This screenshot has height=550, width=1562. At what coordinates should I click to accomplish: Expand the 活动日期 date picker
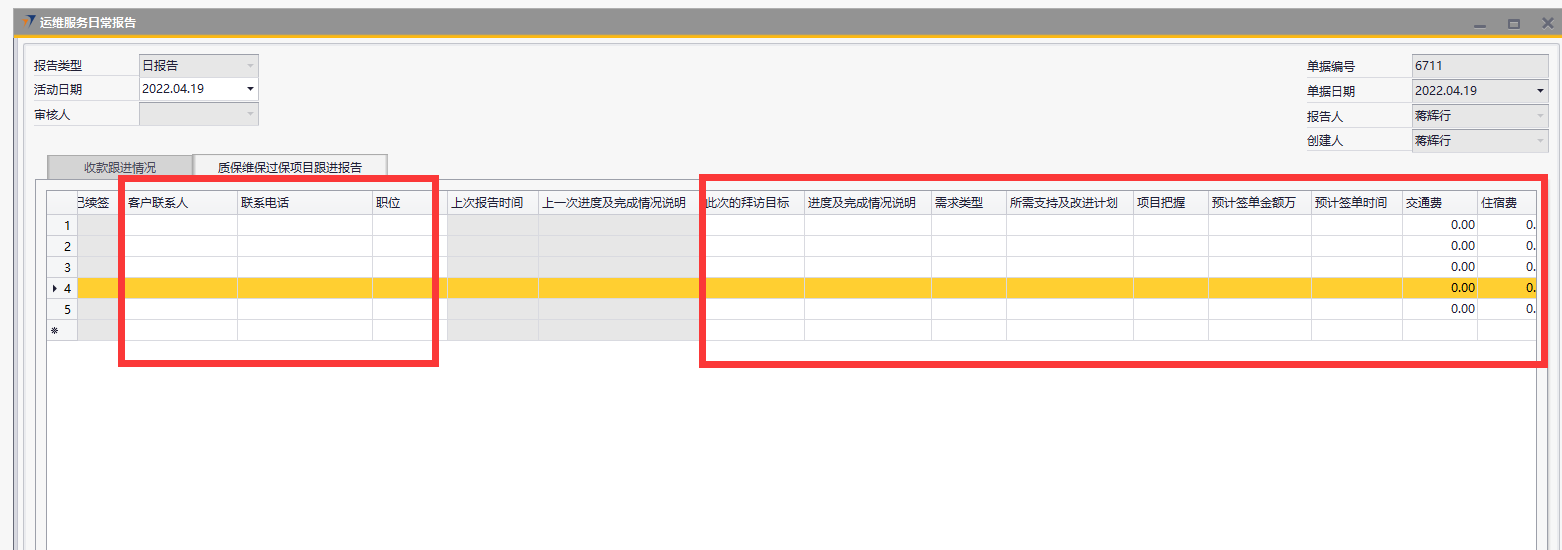pos(250,90)
